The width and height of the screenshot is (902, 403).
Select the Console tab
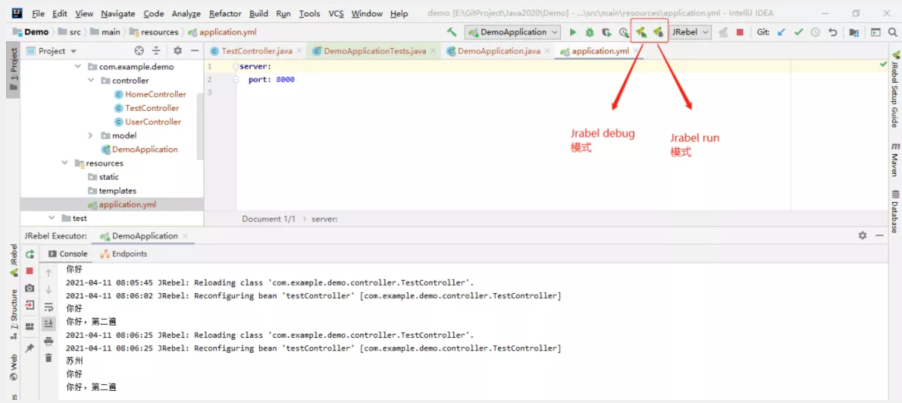(68, 254)
